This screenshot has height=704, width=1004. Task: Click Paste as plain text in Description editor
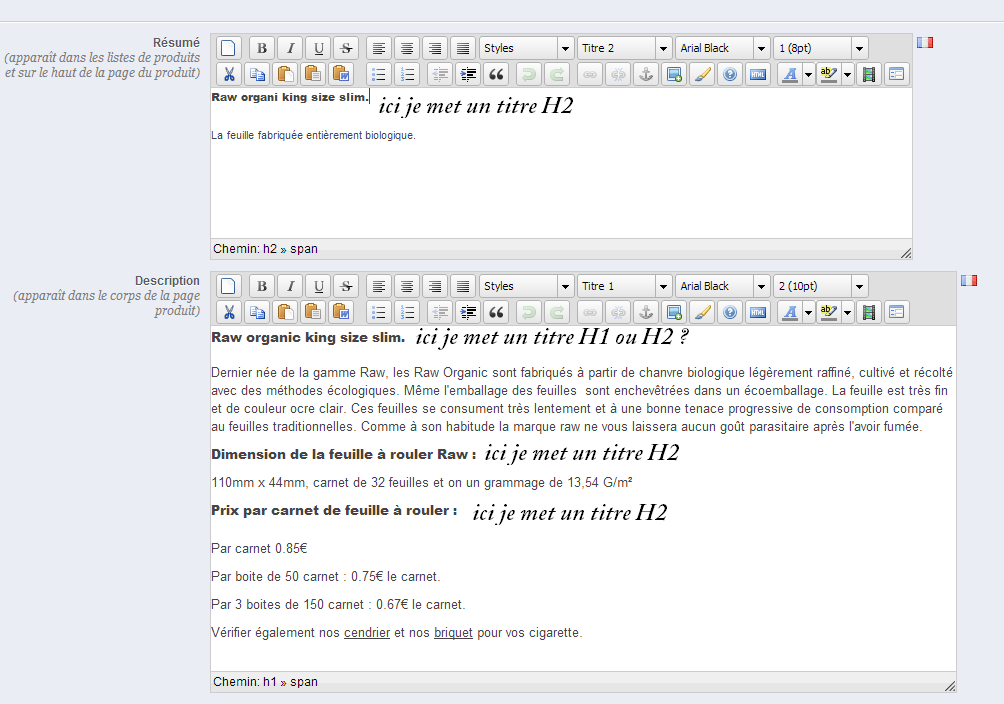[x=313, y=313]
